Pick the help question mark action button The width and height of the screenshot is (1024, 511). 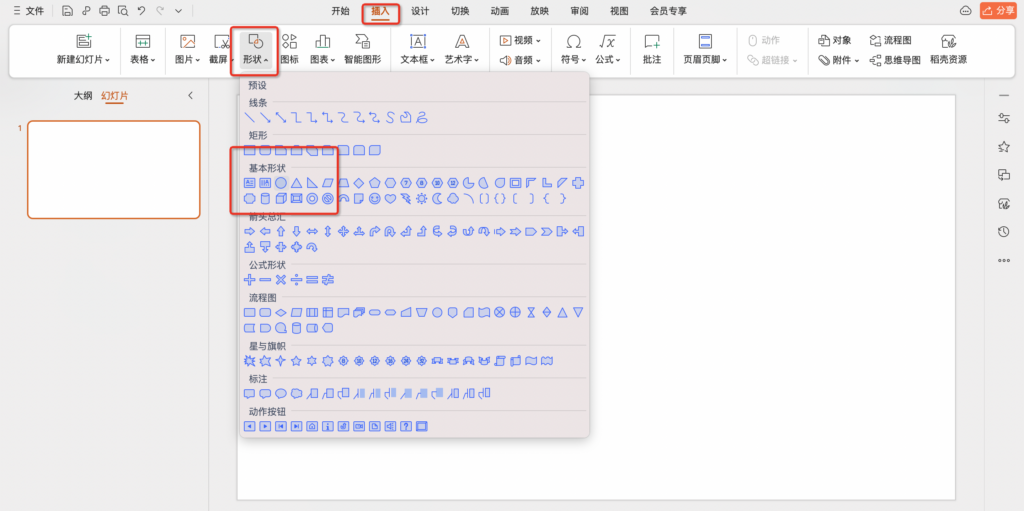[x=406, y=426]
